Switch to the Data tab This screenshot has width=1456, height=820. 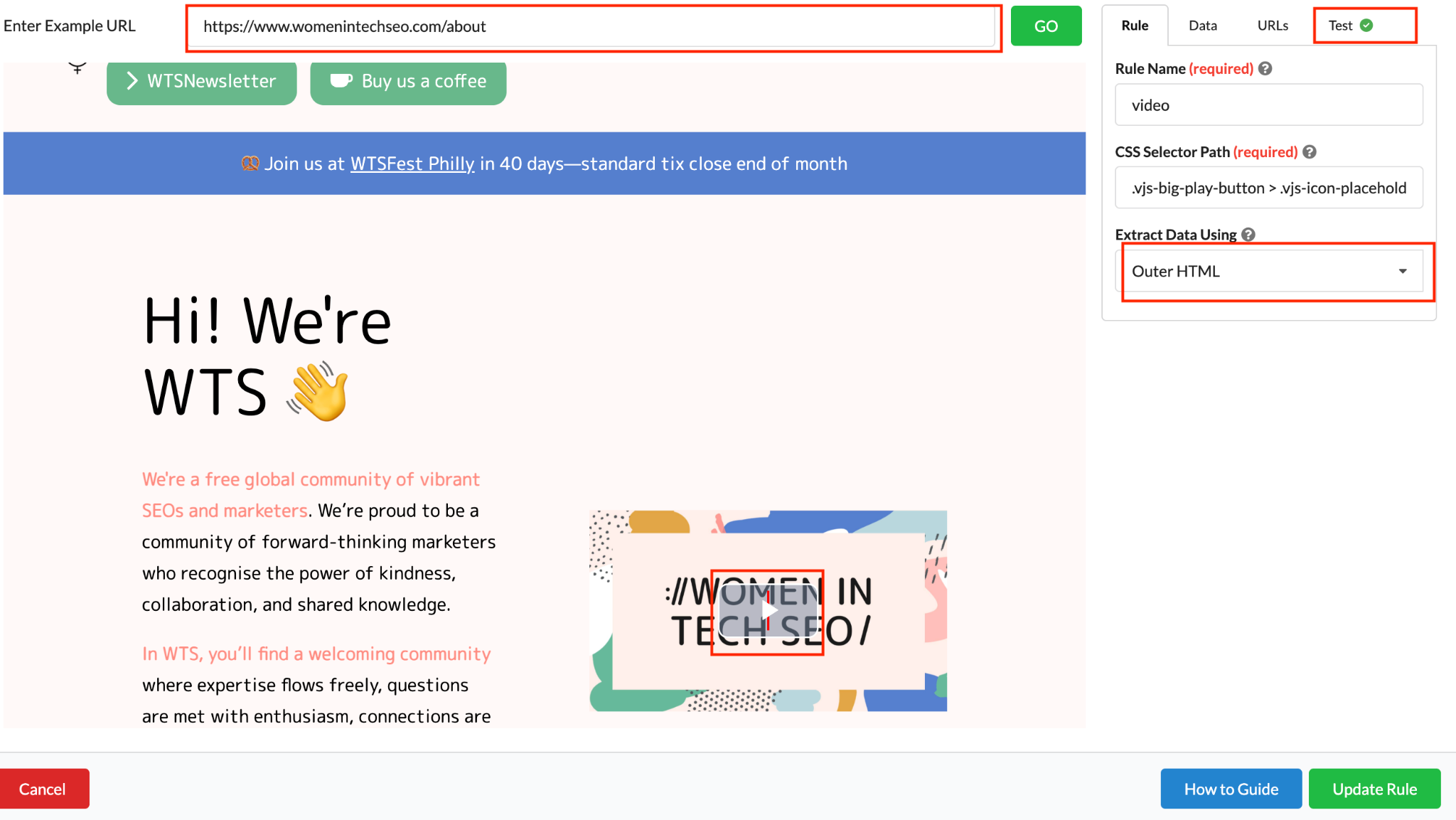click(1203, 26)
